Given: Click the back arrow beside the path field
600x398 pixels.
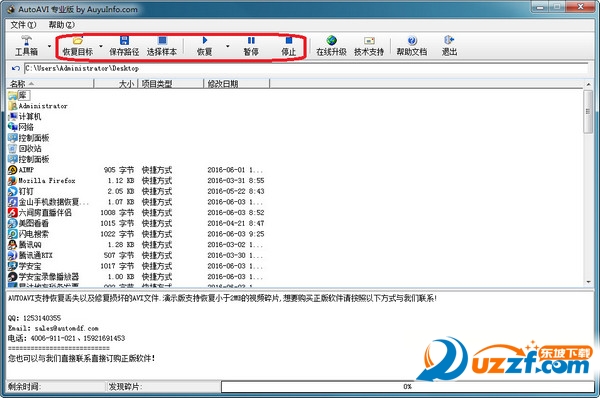Looking at the screenshot, I should pyautogui.click(x=16, y=69).
